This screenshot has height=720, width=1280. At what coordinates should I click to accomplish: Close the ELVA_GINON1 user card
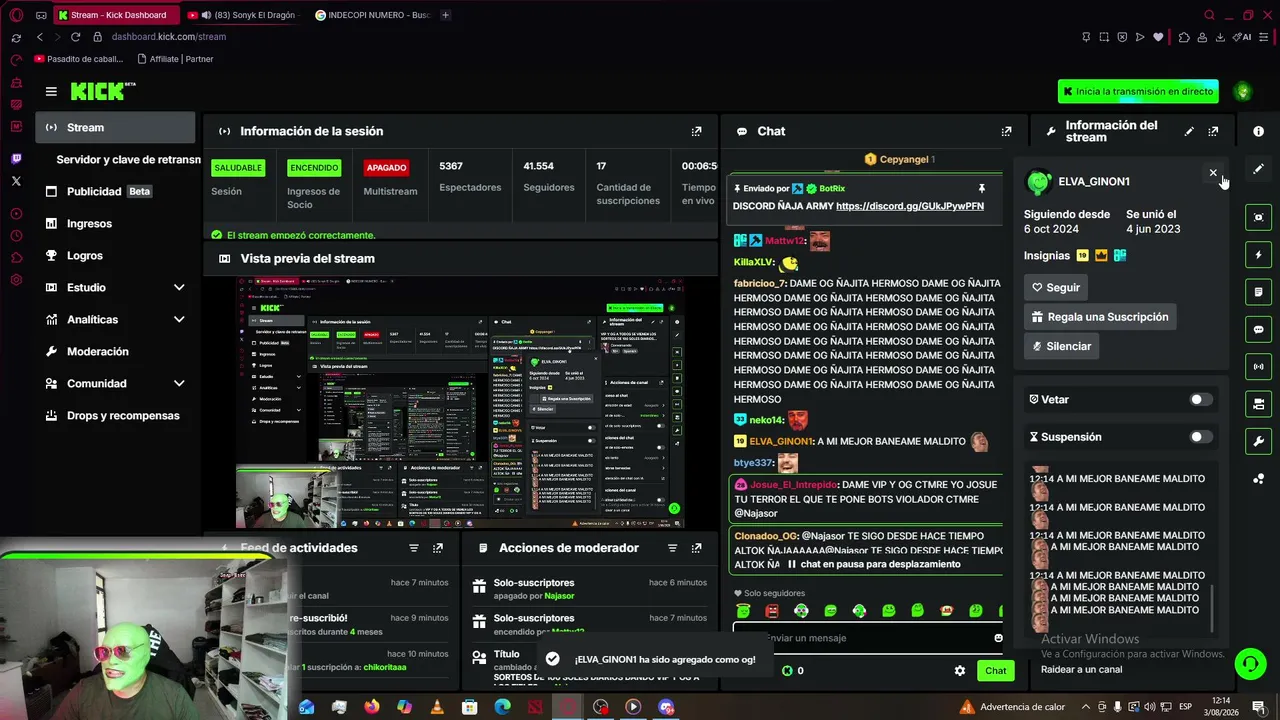click(x=1213, y=173)
